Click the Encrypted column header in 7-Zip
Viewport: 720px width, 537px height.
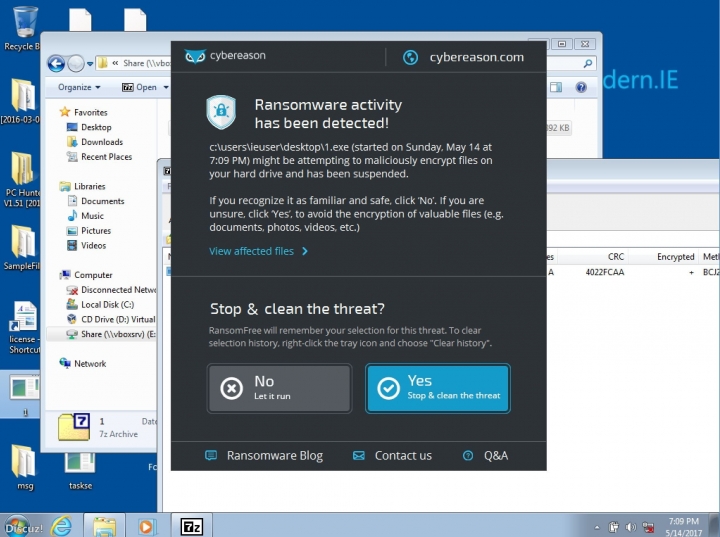click(675, 256)
